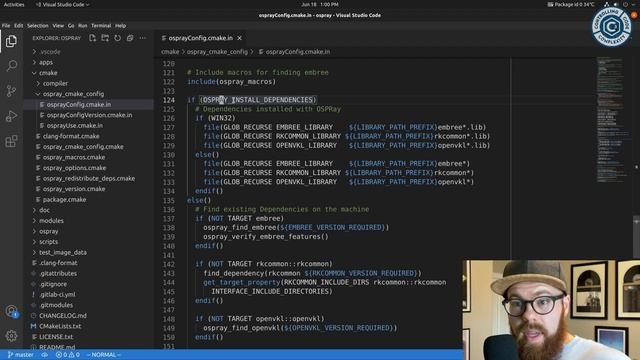Expand the doc folder
The height and width of the screenshot is (360, 640).
89,210
